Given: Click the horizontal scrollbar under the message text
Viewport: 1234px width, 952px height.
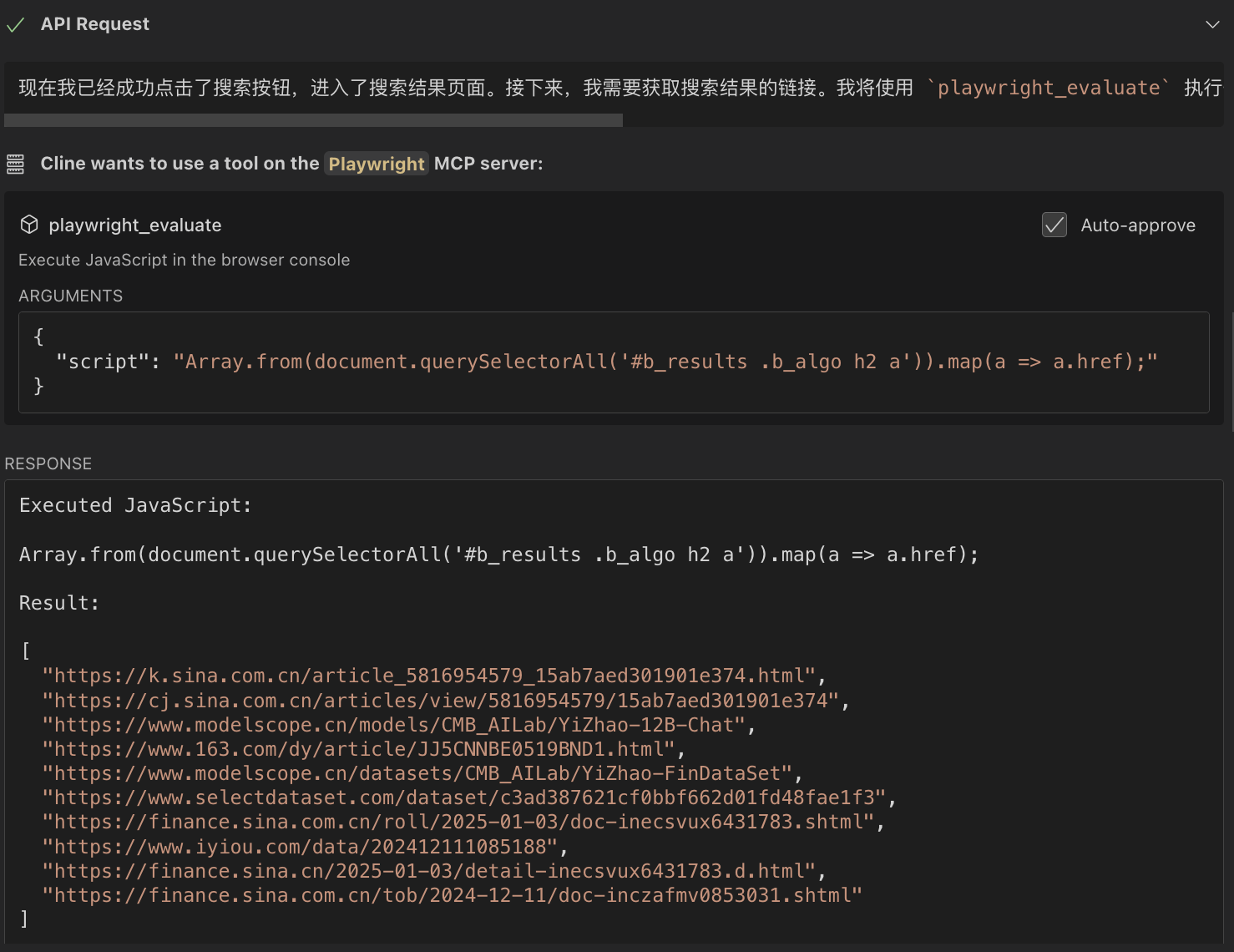Looking at the screenshot, I should point(313,120).
